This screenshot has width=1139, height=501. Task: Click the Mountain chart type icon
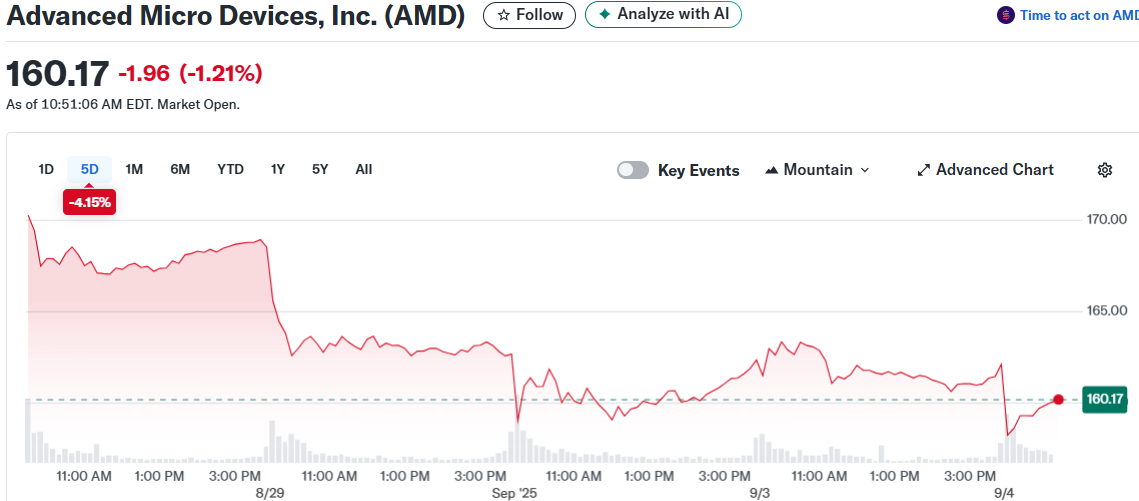point(771,170)
